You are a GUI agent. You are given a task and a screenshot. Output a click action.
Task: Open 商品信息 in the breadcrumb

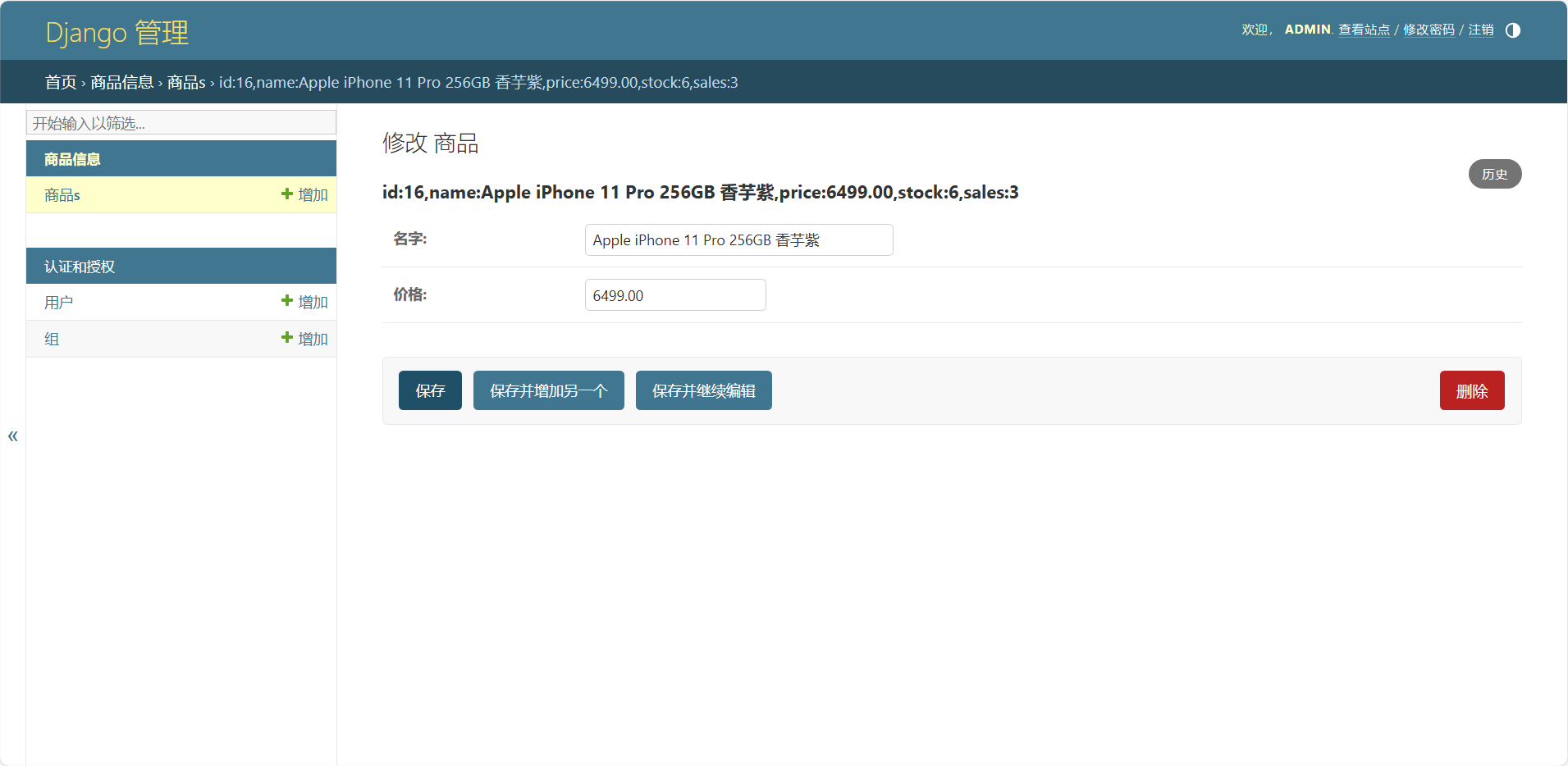click(122, 82)
